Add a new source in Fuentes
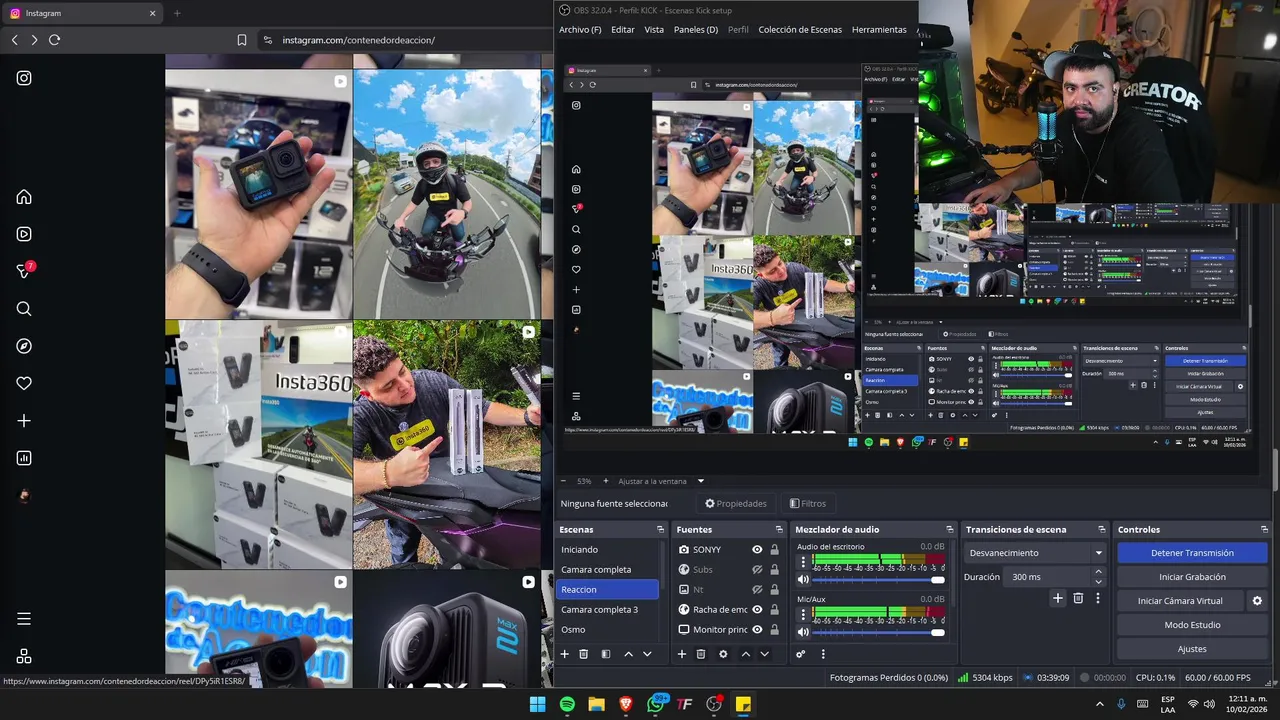 tap(682, 654)
